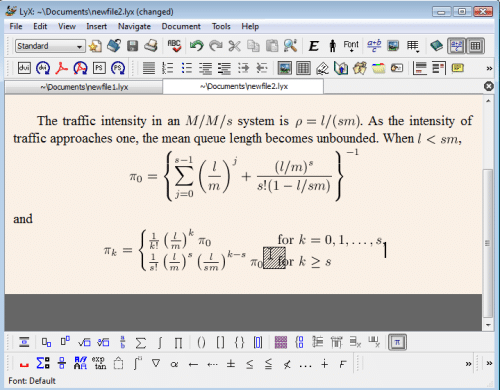Save the document with the floppy icon
The width and height of the screenshot is (500, 390).
point(132,46)
